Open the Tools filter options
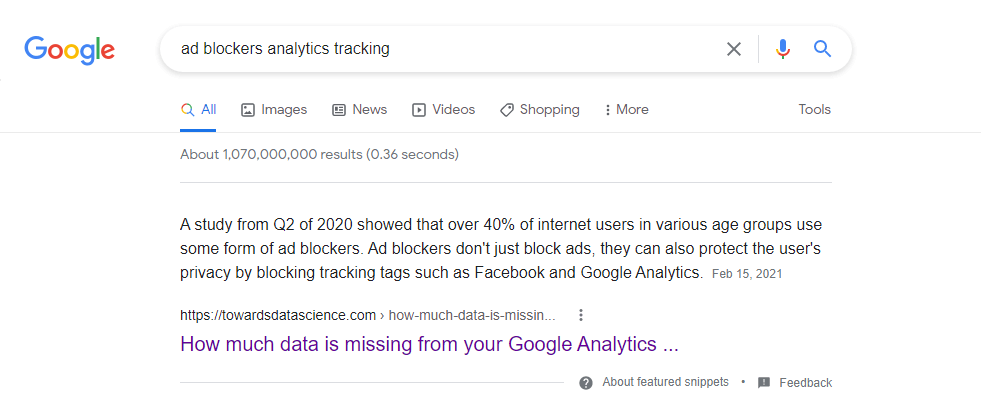The image size is (981, 420). coord(814,110)
